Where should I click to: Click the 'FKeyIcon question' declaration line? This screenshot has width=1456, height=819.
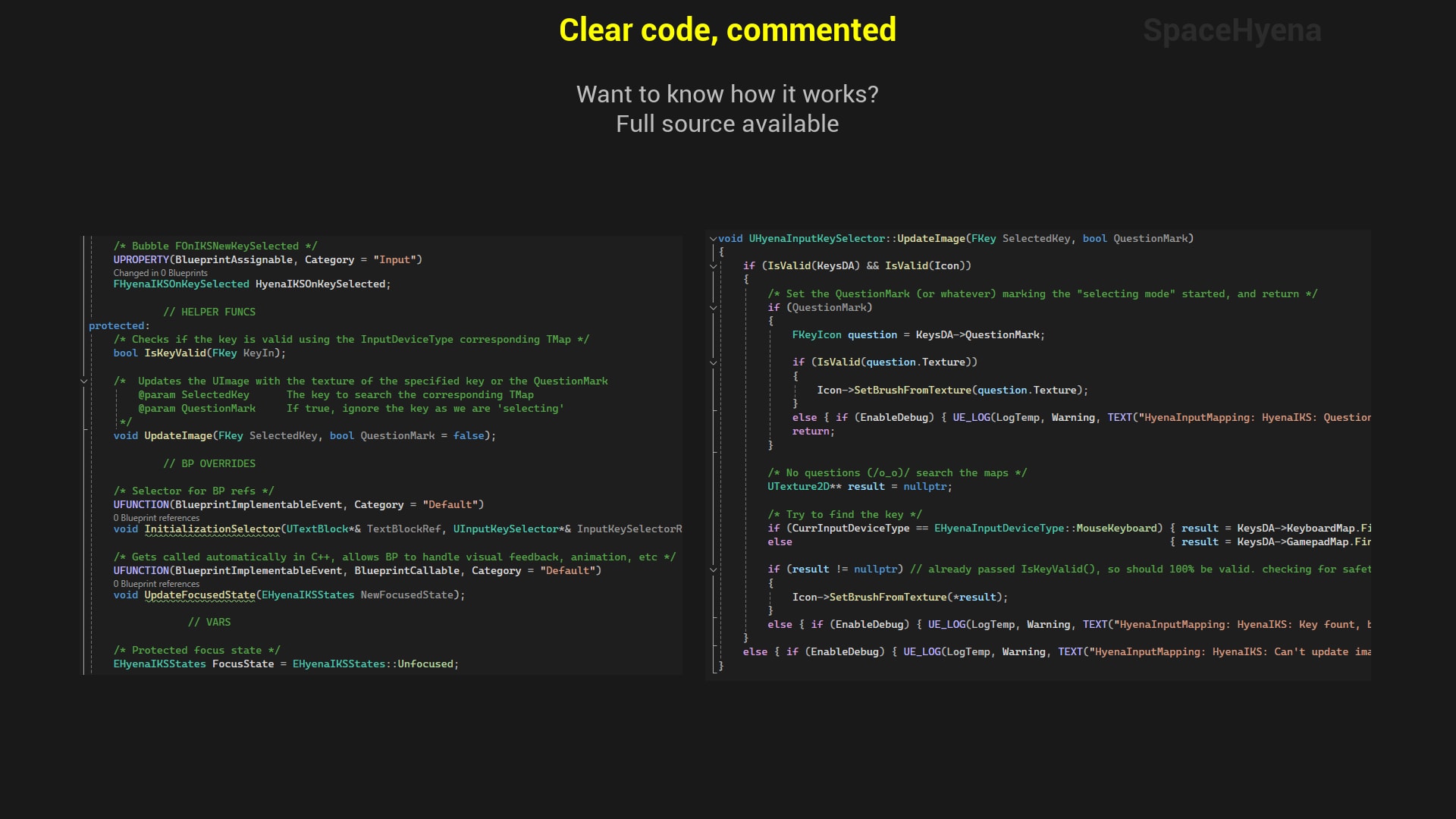tap(918, 335)
